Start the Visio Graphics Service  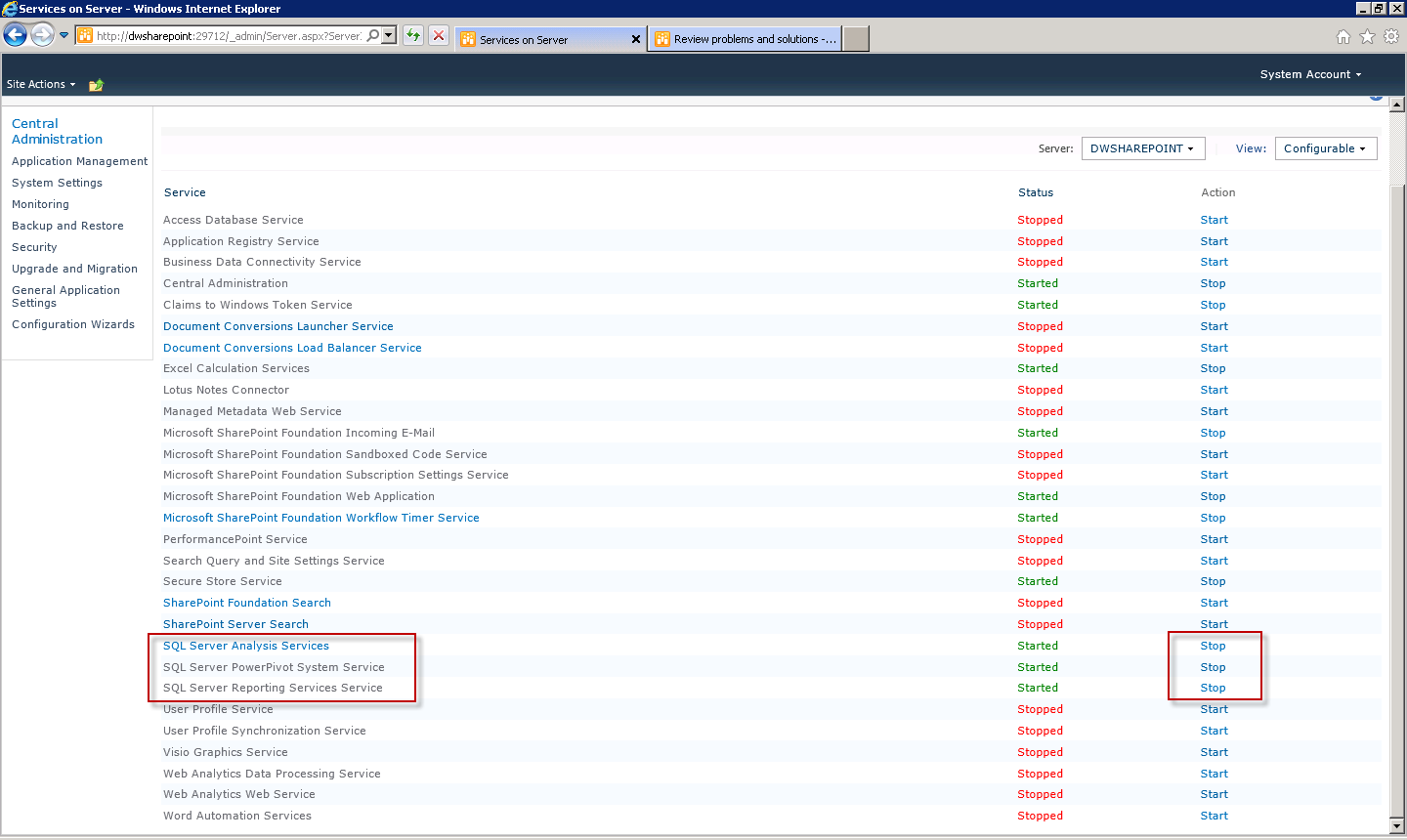click(1215, 752)
